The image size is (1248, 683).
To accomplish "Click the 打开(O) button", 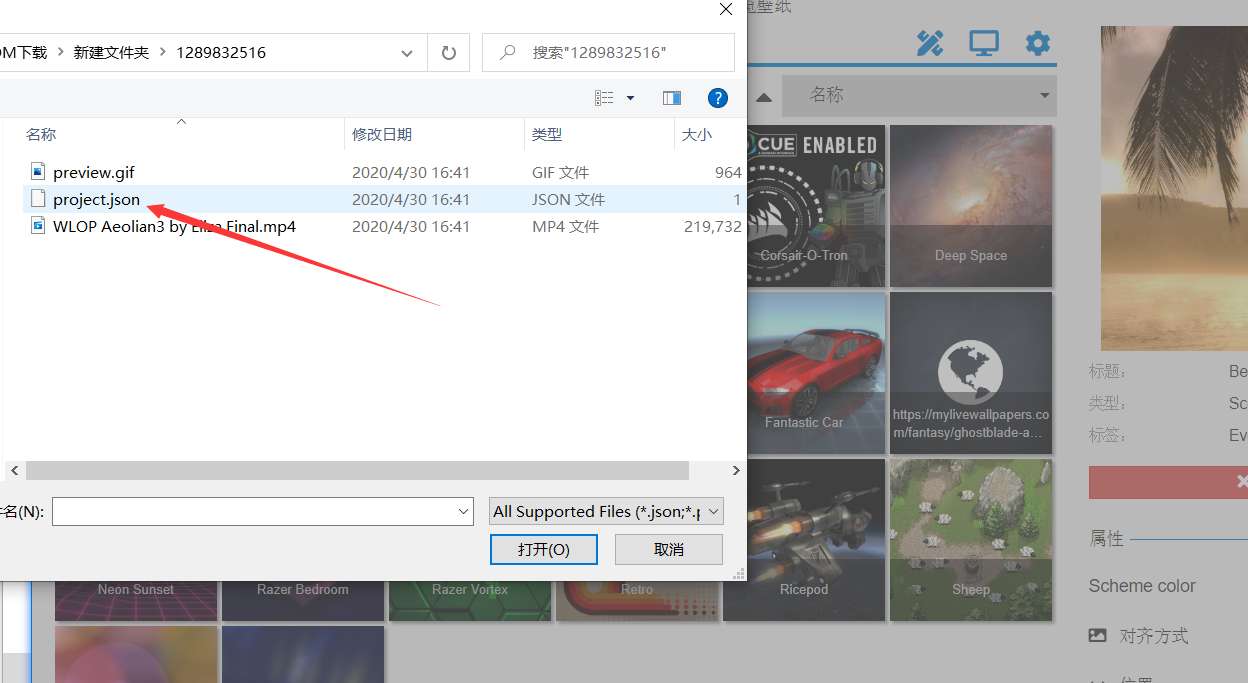I will [x=543, y=548].
